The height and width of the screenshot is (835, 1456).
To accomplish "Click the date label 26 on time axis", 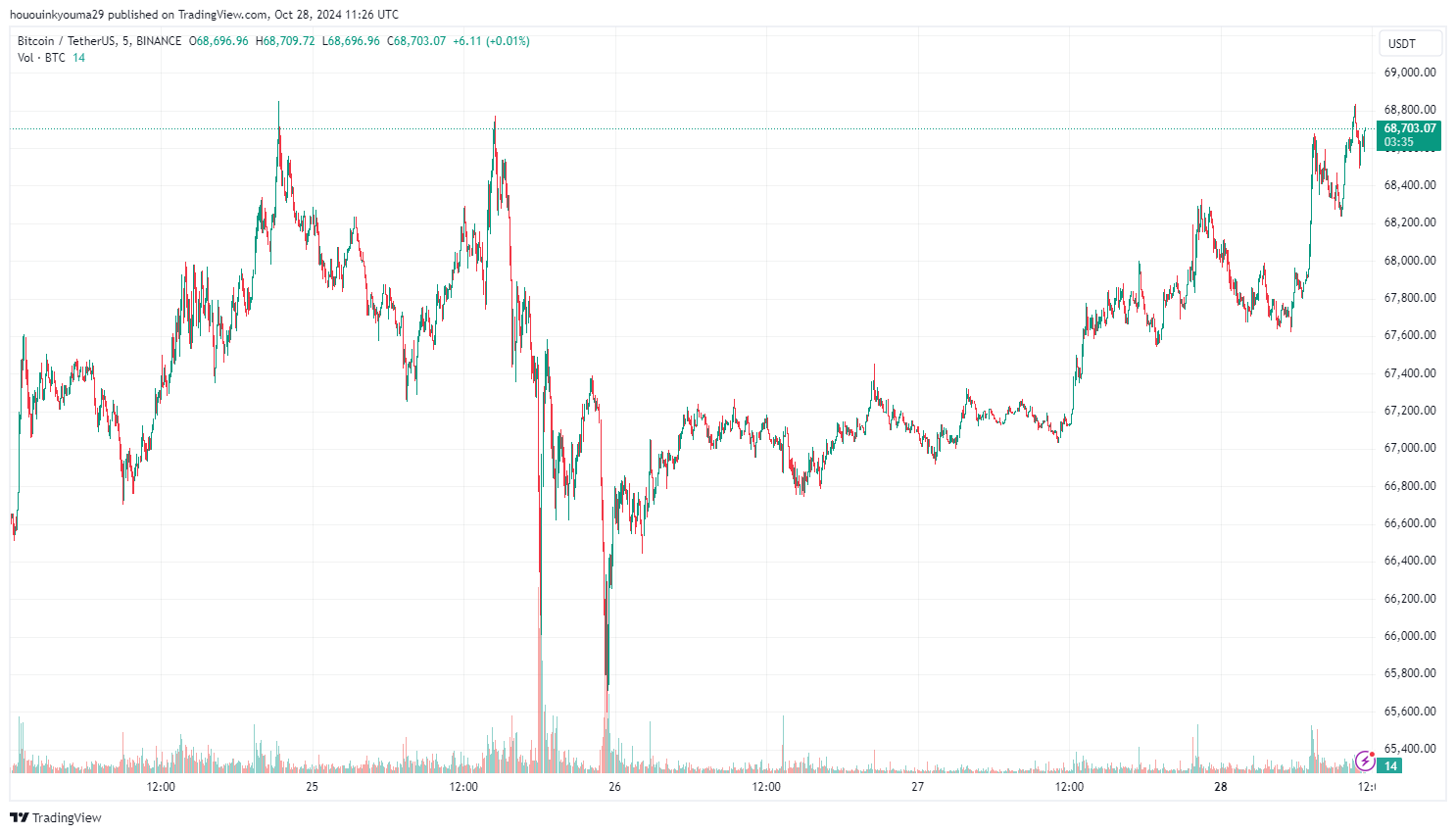I will coord(614,787).
